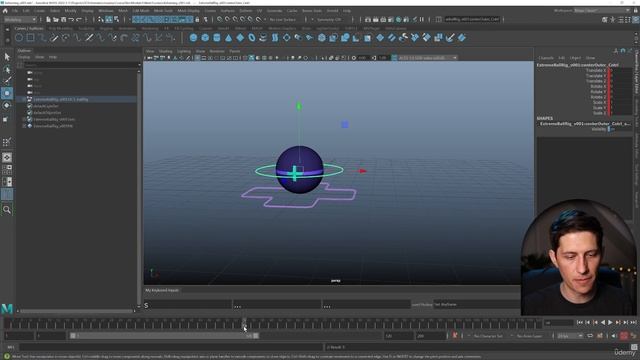The image size is (640, 360).
Task: Click the Open Scene icon
Action: pyautogui.click(x=56, y=19)
